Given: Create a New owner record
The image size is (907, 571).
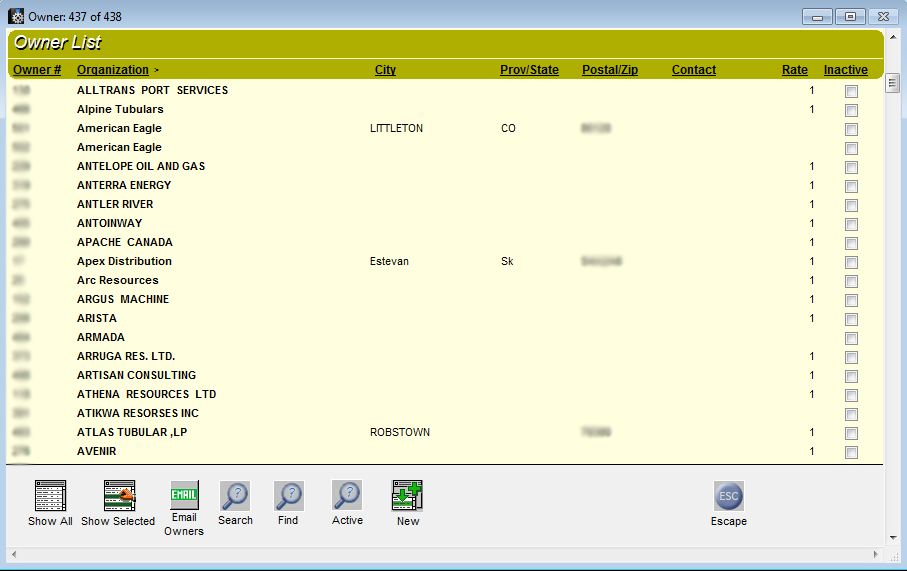Looking at the screenshot, I should pos(407,496).
